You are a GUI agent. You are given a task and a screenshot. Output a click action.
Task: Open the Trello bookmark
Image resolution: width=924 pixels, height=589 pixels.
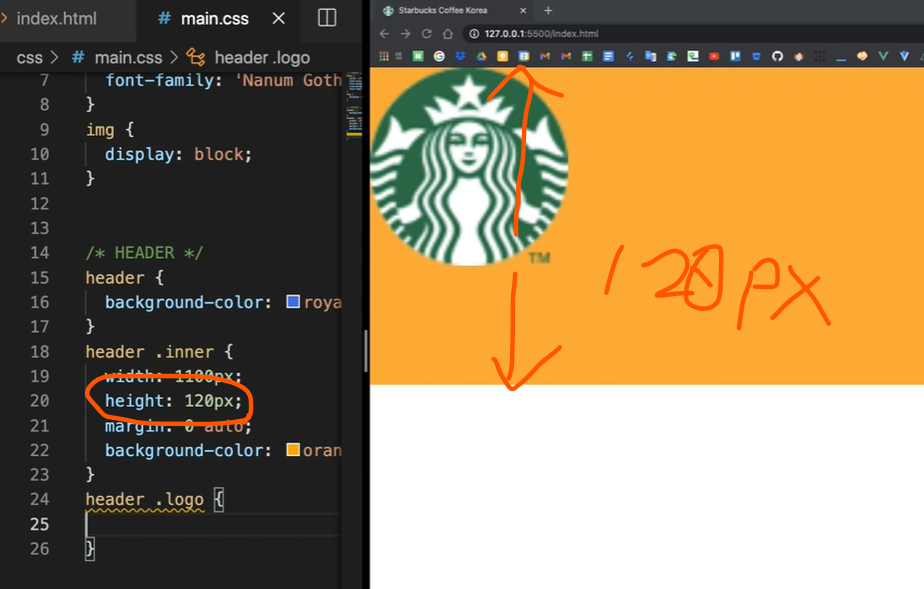[735, 56]
